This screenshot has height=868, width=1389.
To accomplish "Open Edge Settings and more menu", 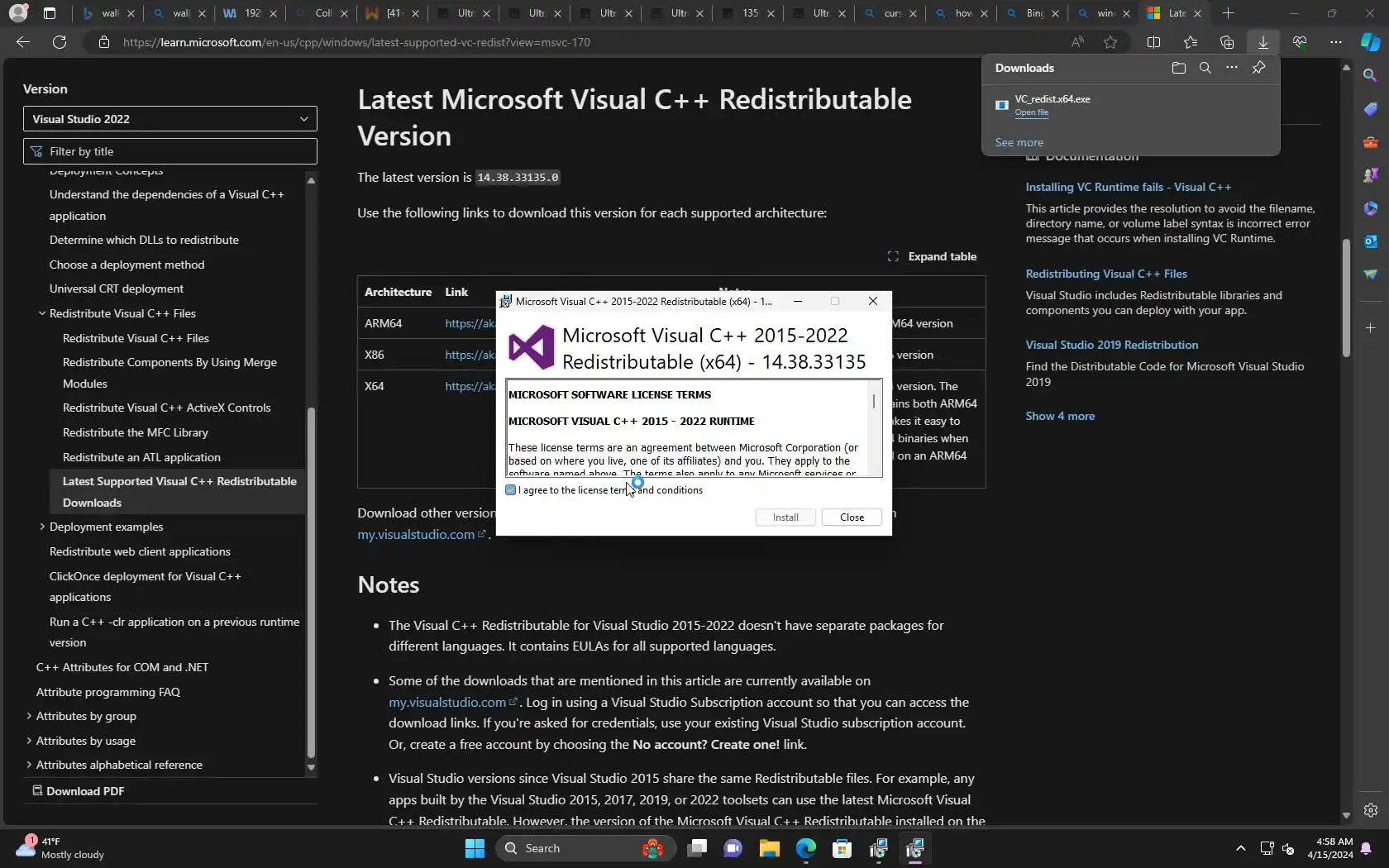I will 1336,42.
